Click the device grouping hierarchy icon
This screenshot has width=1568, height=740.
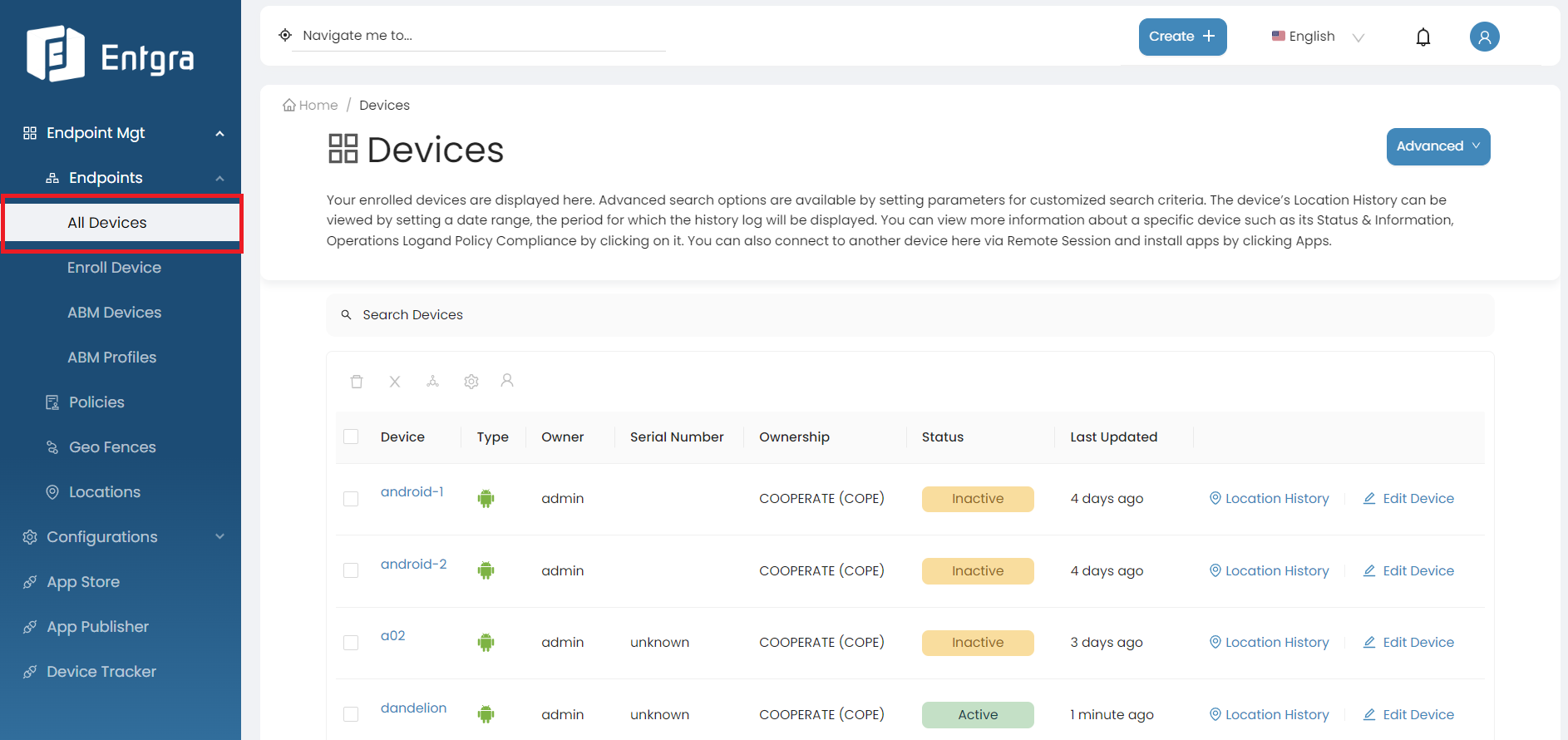point(432,382)
